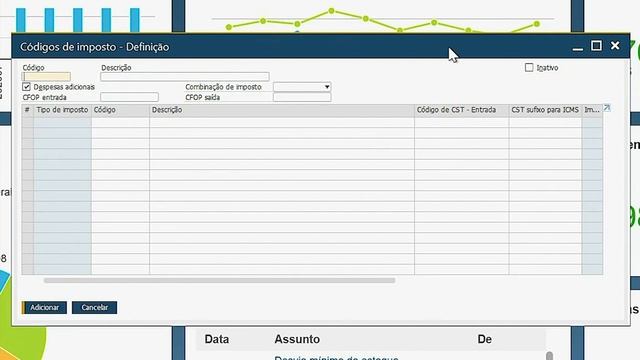Screen dimensions: 640x360
Task: Click the truncated Im... column header
Action: tap(592, 110)
